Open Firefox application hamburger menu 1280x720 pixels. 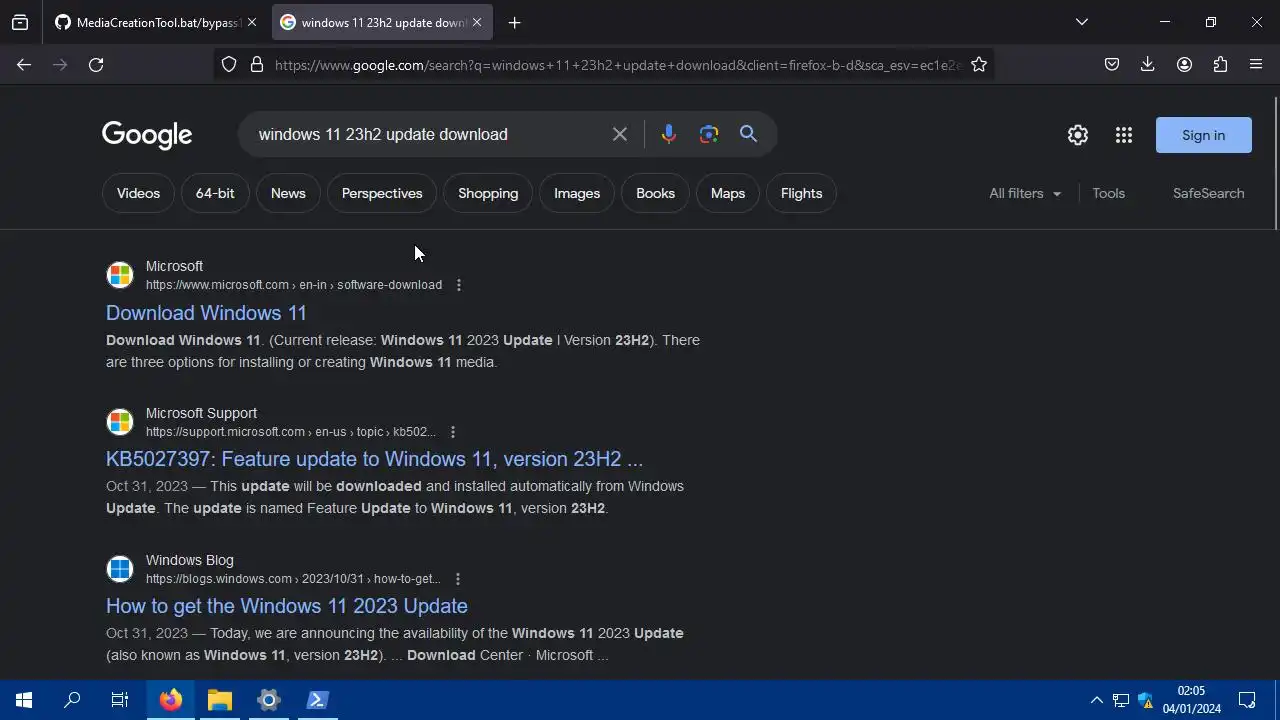[x=1257, y=64]
